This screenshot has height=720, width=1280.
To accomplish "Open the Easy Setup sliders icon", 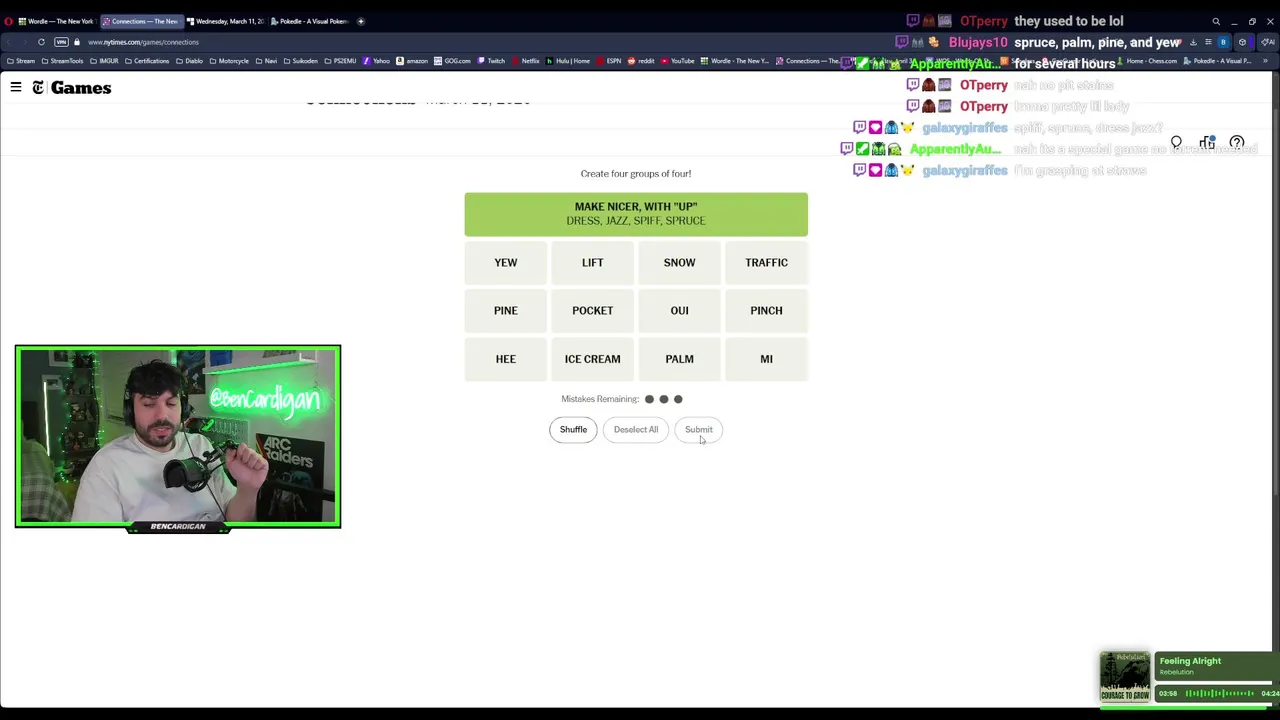I will pos(1208,42).
